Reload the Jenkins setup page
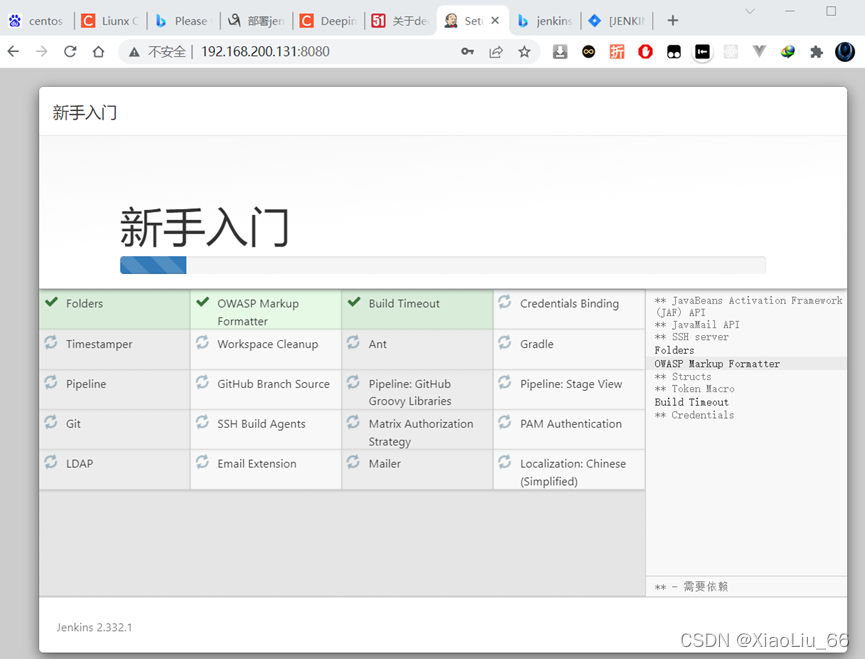 70,52
